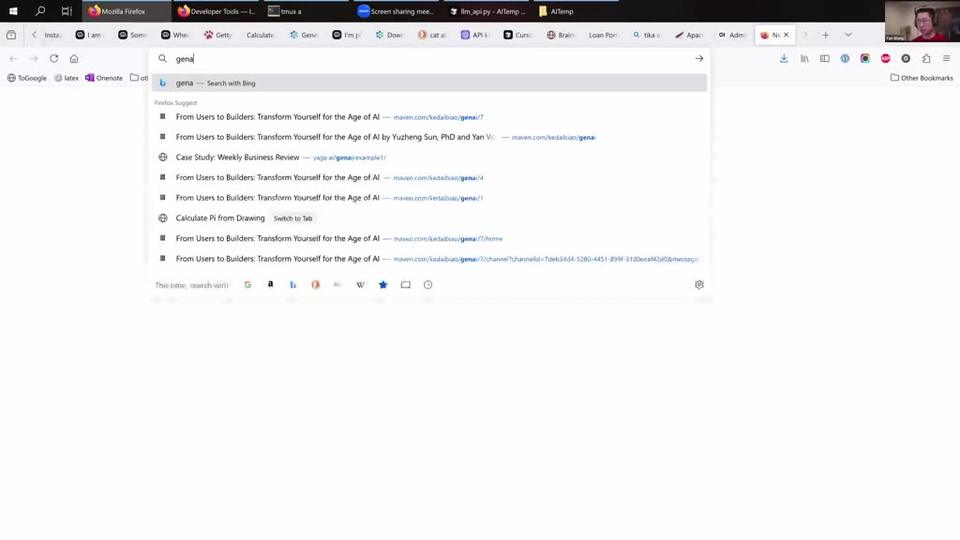The height and width of the screenshot is (540, 960).
Task: Switch to the Loan Port tab
Action: click(x=602, y=35)
